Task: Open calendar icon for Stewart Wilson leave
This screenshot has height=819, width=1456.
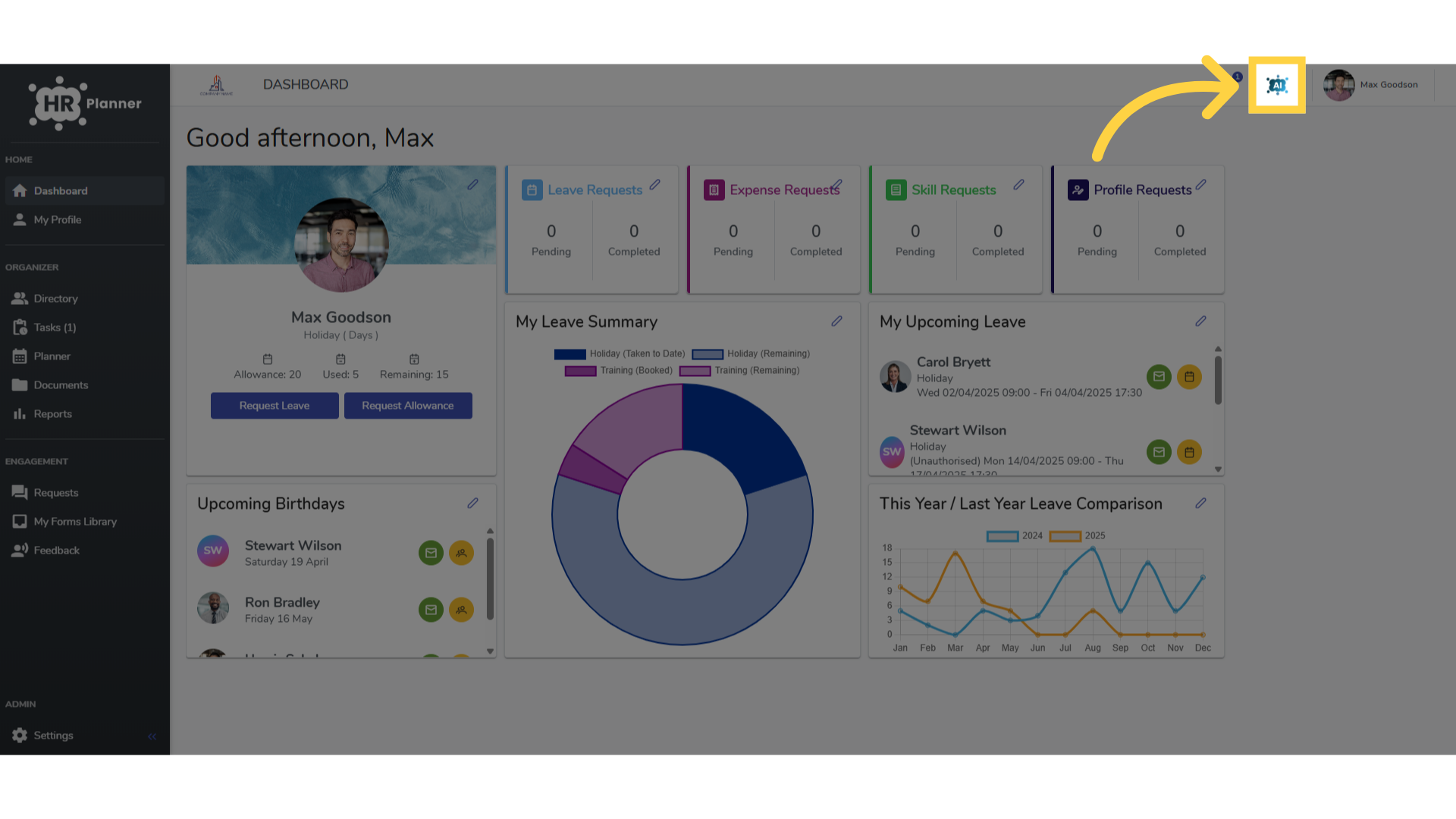Action: coord(1189,453)
